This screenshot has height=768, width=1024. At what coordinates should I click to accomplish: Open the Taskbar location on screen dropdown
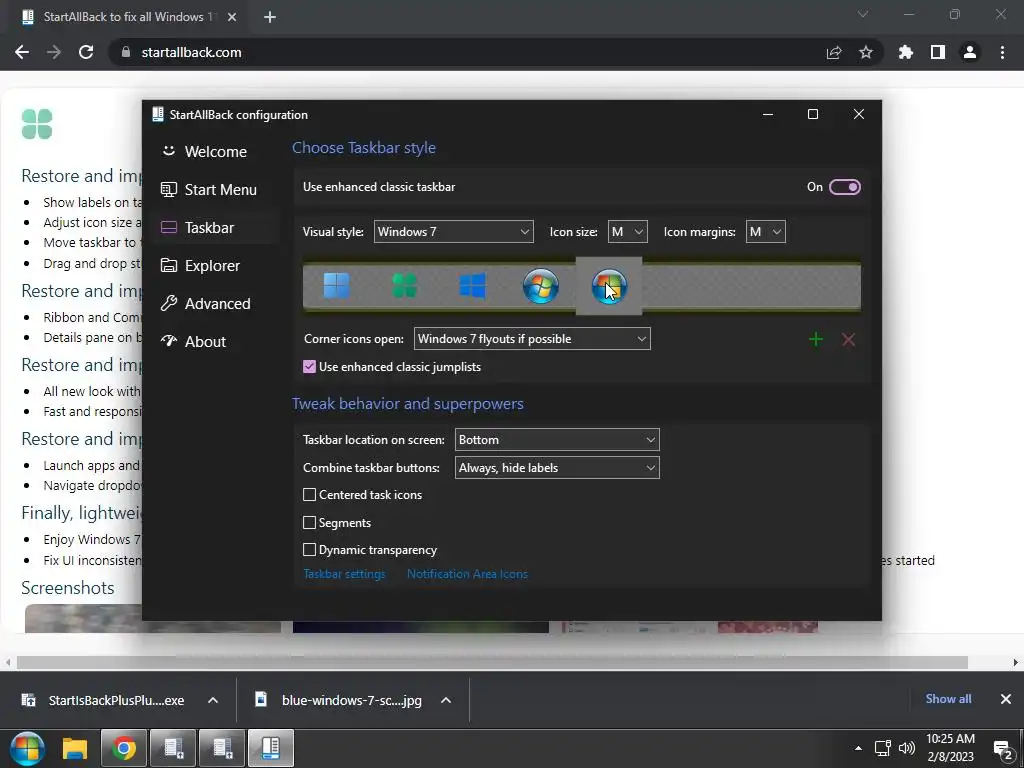tap(557, 440)
